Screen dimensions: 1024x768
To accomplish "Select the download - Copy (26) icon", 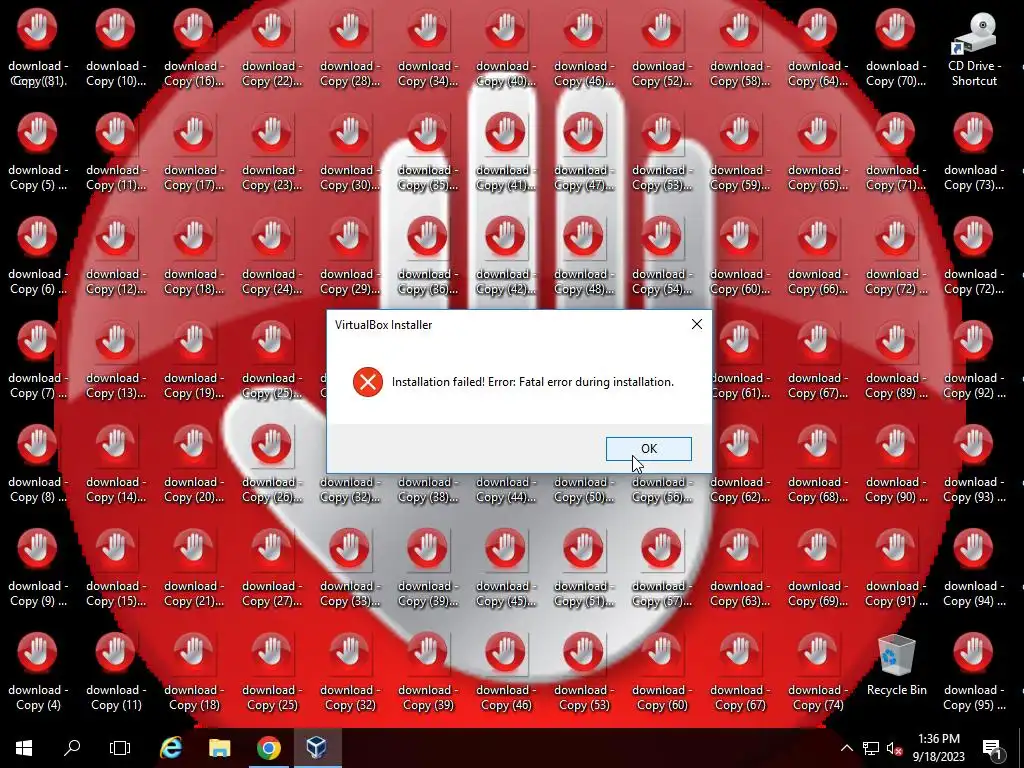I will (272, 466).
